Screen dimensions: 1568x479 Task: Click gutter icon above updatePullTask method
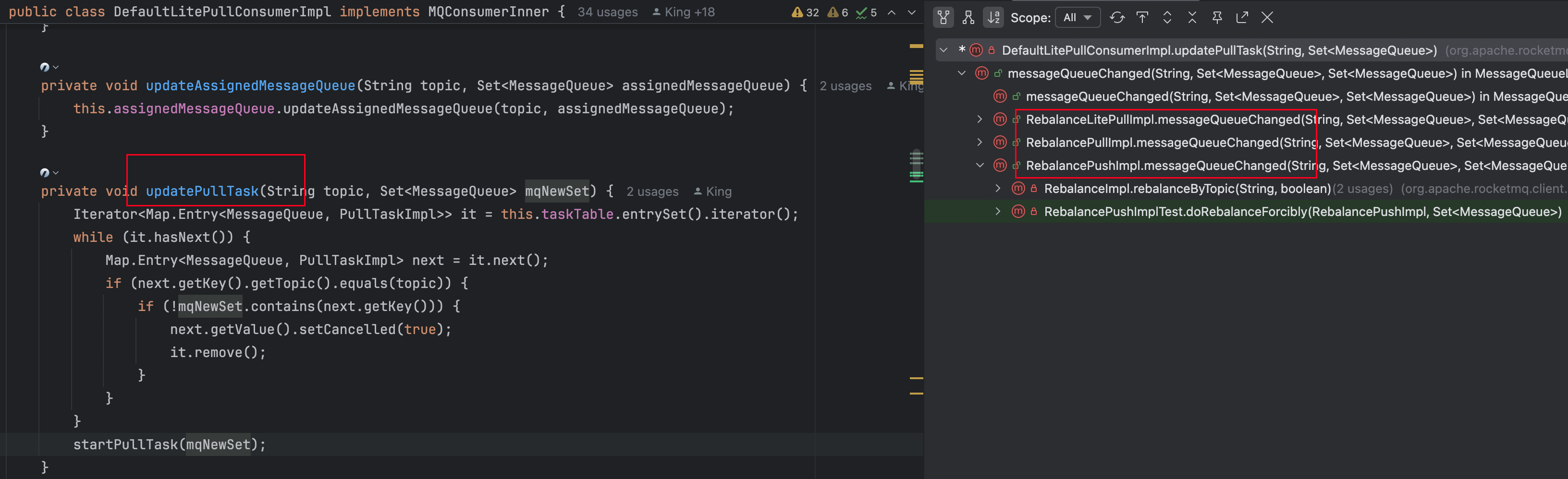pyautogui.click(x=44, y=173)
